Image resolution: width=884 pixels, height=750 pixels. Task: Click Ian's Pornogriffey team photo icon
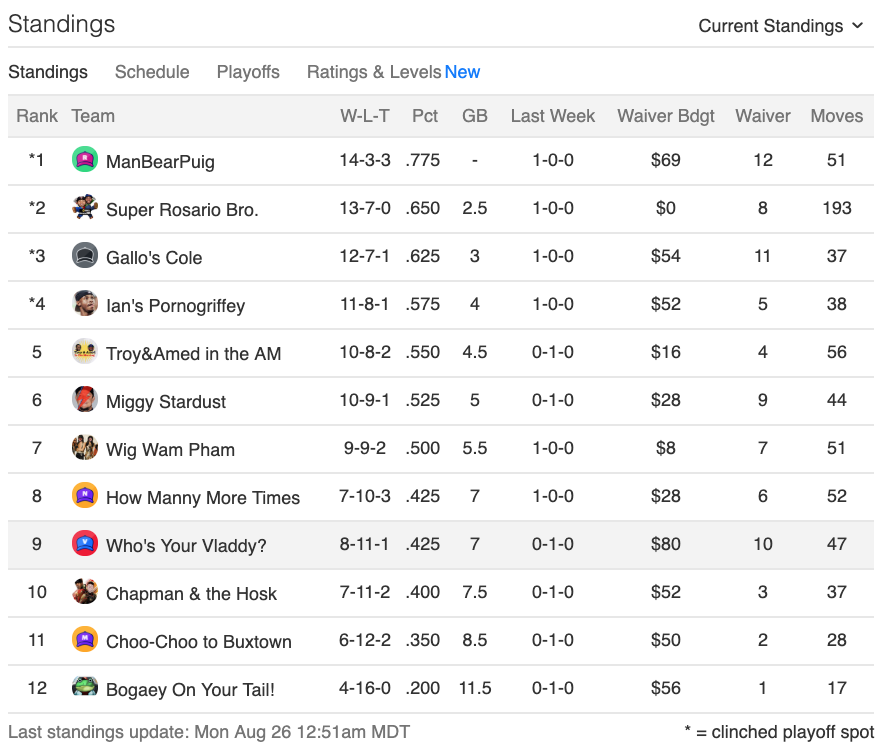[x=85, y=303]
